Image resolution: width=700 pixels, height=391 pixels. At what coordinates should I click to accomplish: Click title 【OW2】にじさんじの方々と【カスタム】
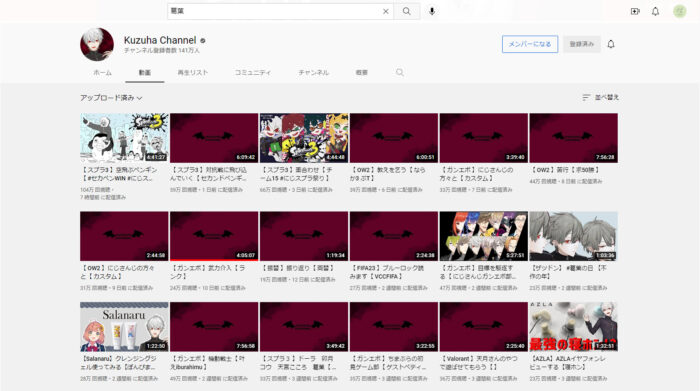pos(118,272)
